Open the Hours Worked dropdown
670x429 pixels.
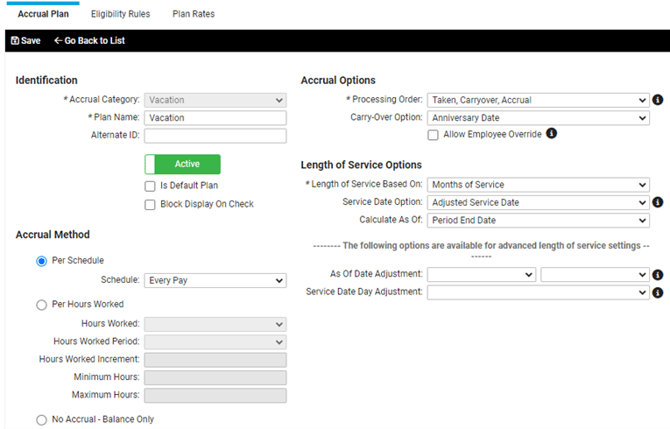(215, 324)
